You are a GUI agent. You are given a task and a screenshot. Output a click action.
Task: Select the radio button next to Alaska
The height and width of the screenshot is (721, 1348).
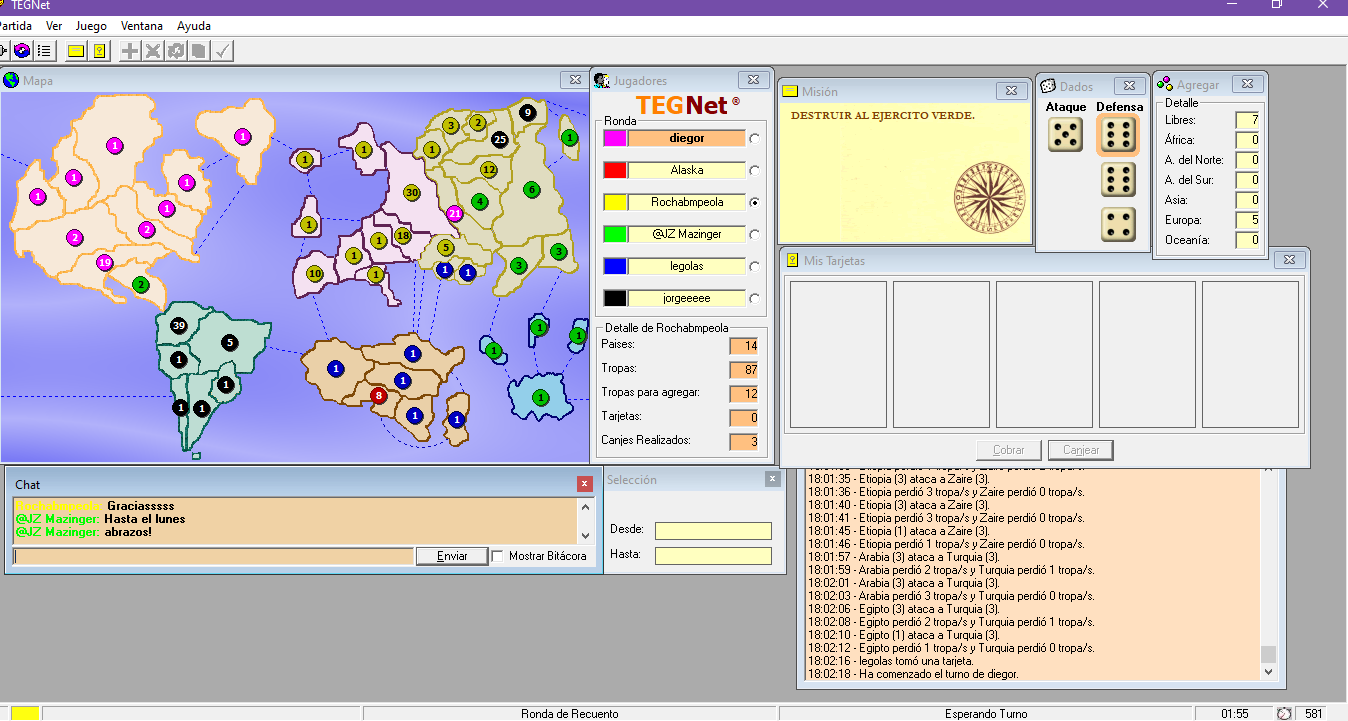click(x=754, y=171)
